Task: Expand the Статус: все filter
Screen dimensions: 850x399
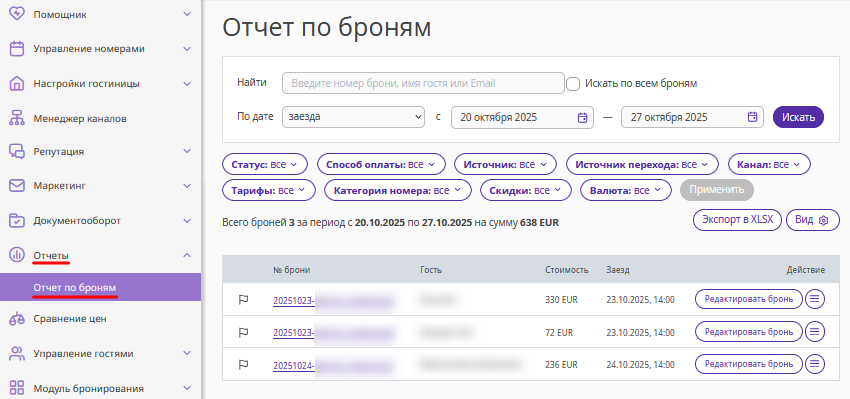Action: (x=265, y=164)
